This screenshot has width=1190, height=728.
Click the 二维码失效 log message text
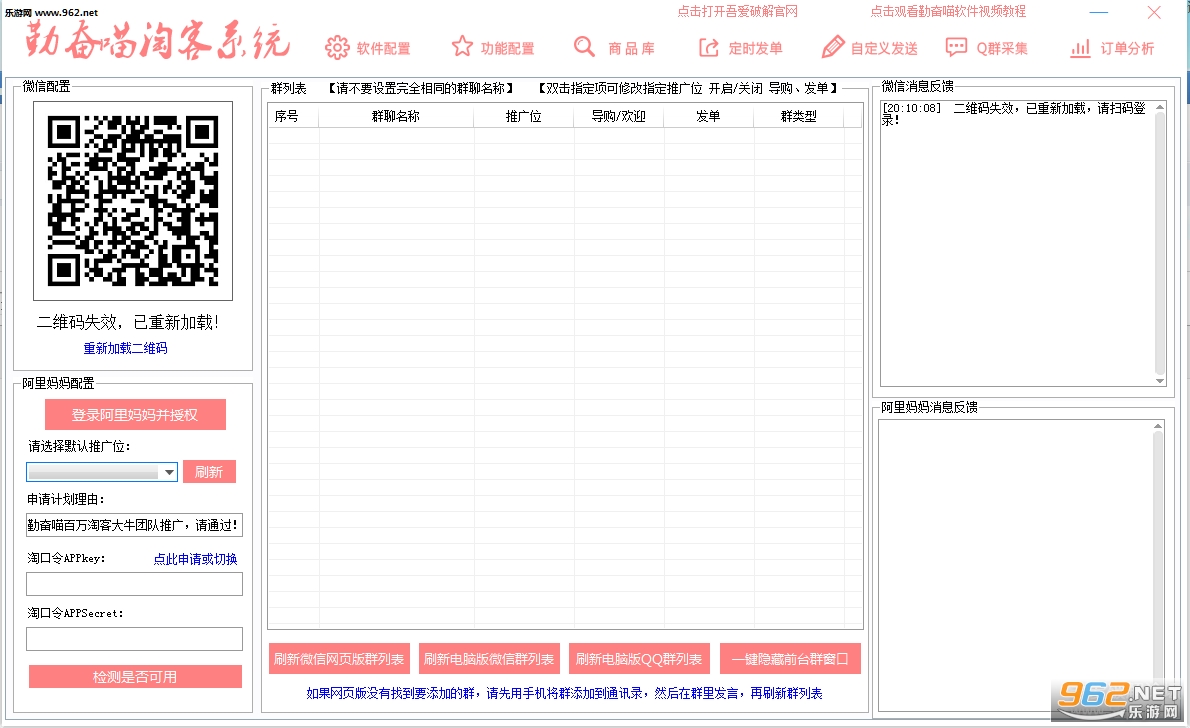tap(1014, 114)
